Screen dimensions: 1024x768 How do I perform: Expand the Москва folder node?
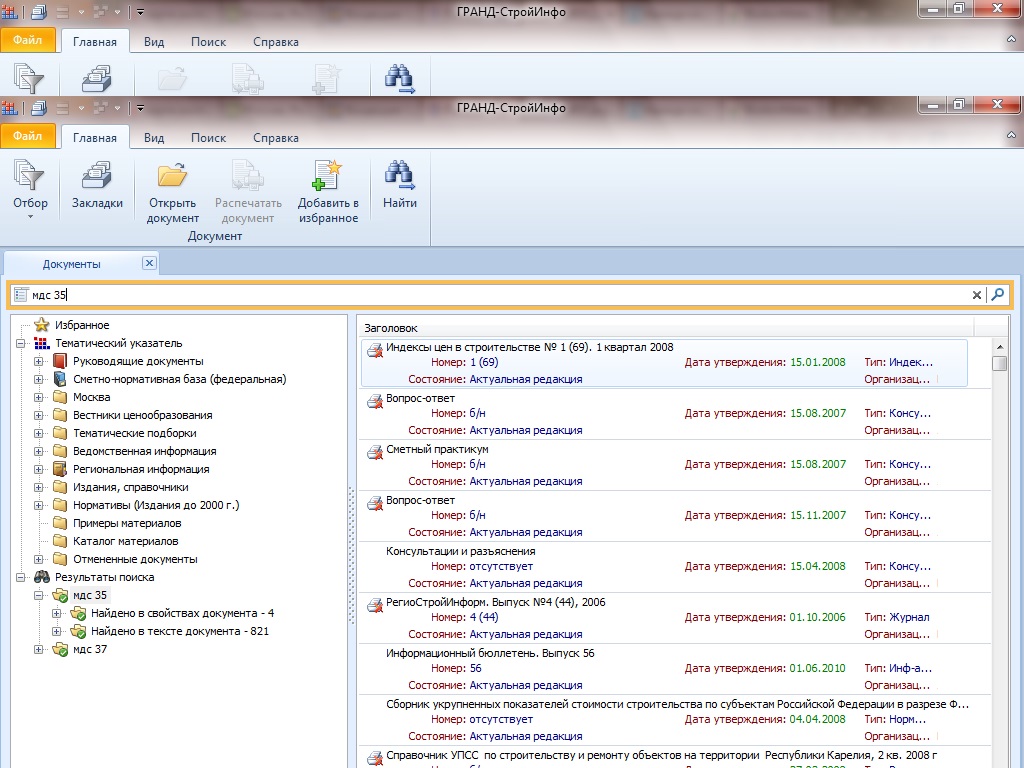click(39, 397)
